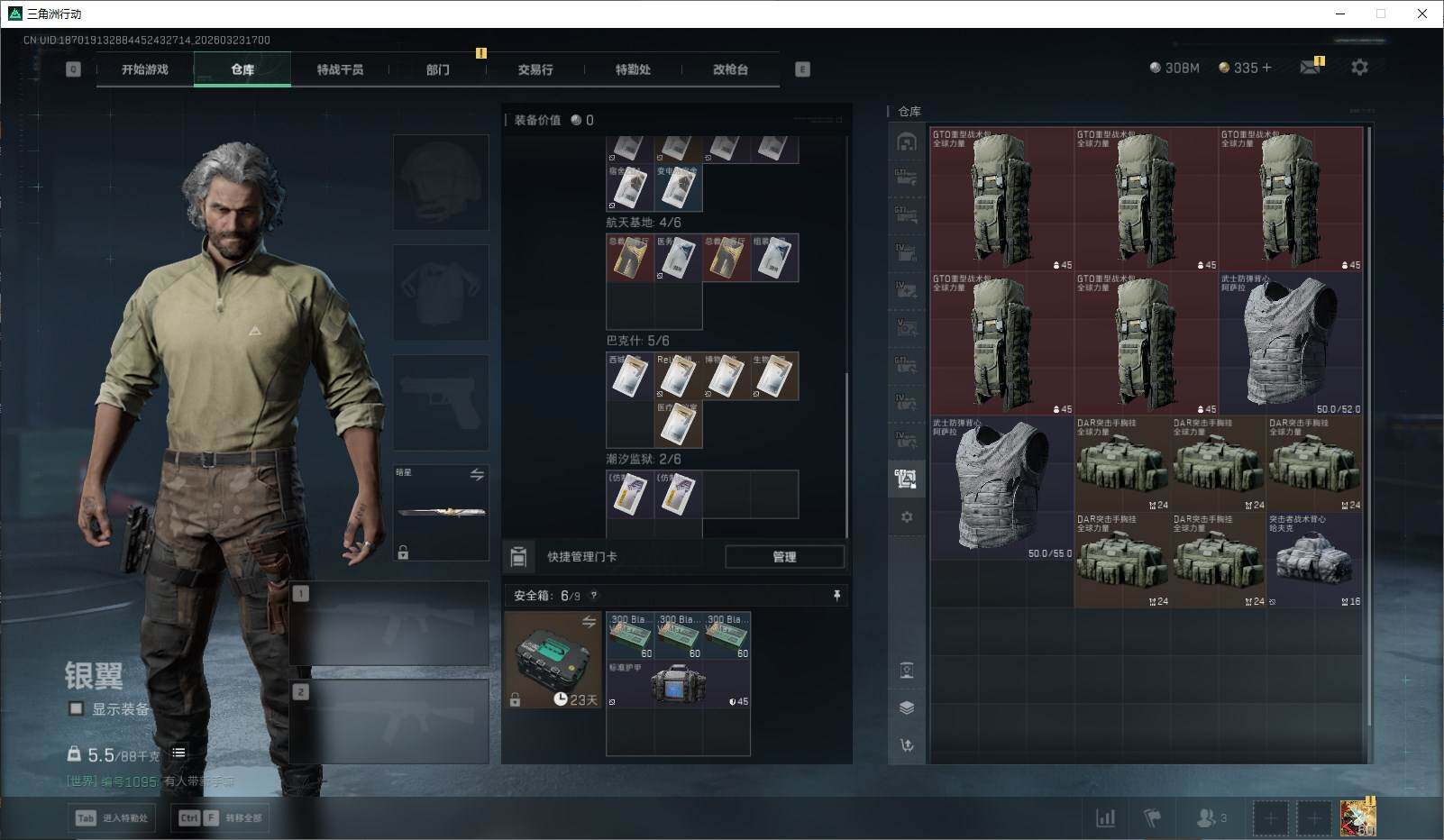This screenshot has width=1444, height=840.
Task: Open the weight details list icon
Action: [178, 753]
